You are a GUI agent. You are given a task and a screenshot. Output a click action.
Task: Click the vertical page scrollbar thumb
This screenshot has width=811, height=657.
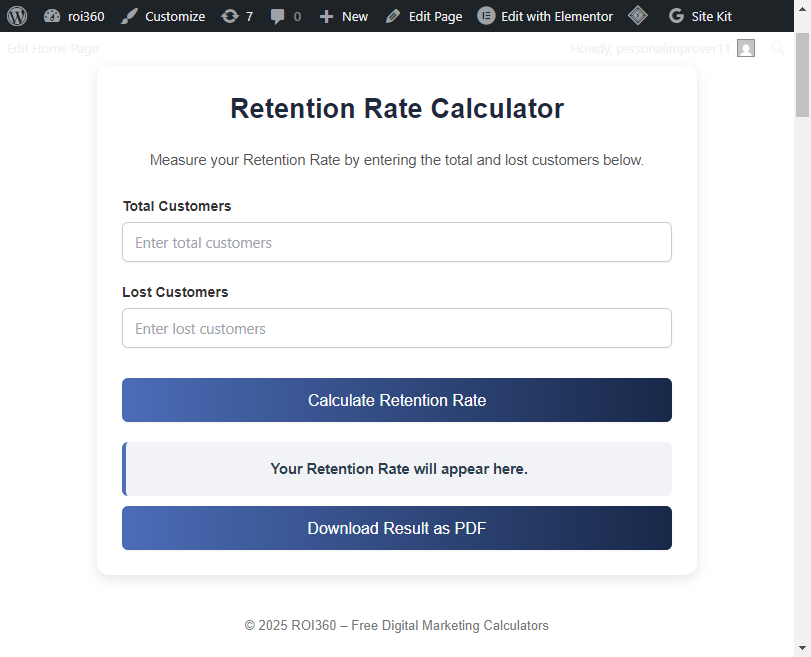(x=802, y=75)
